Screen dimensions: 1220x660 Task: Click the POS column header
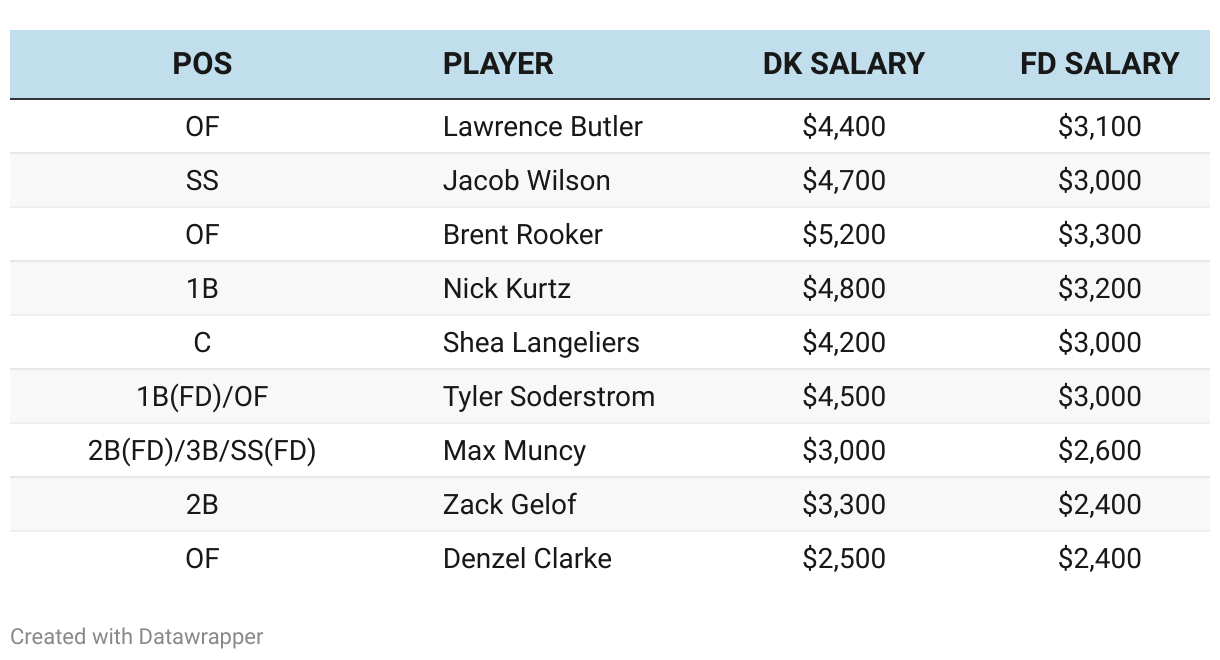202,64
